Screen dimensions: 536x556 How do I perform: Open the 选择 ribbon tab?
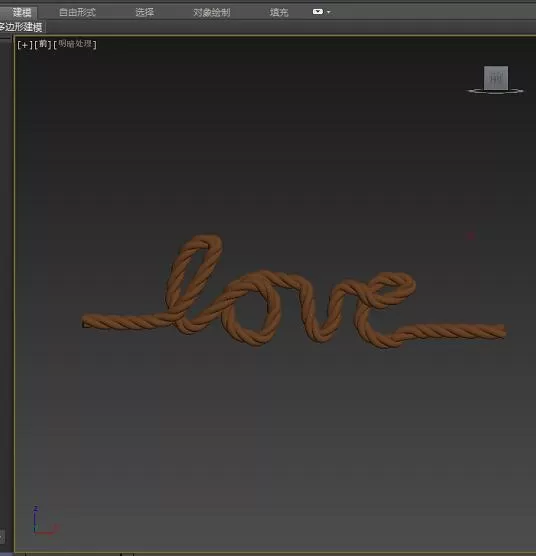(144, 12)
